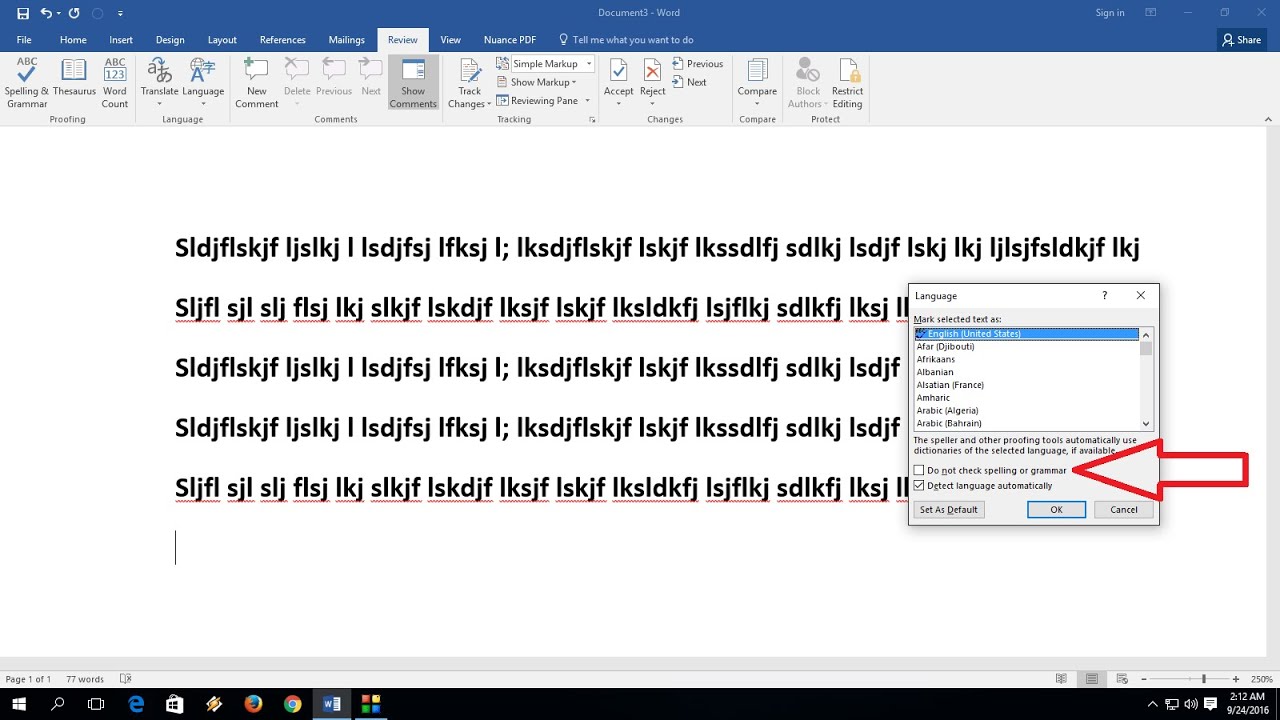The height and width of the screenshot is (720, 1280).
Task: Show the Word Count
Action: 115,83
